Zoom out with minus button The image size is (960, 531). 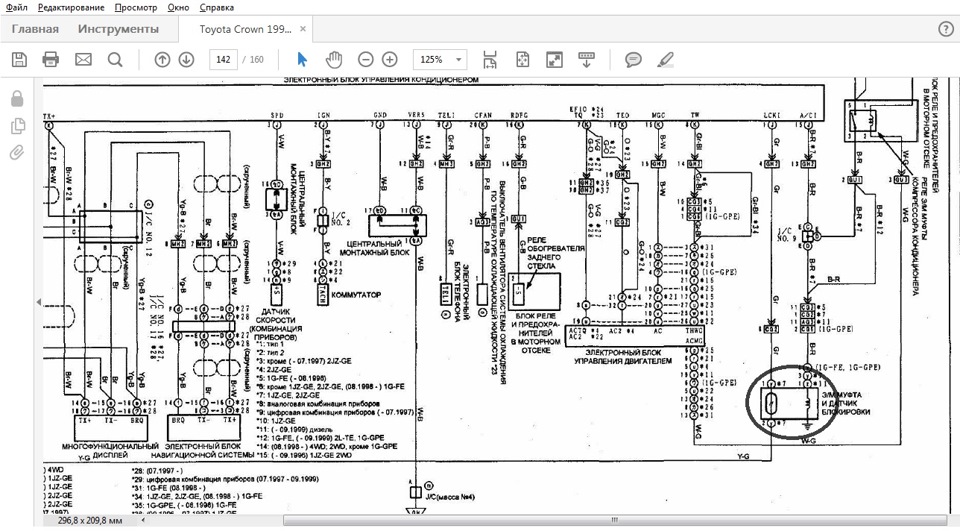(x=366, y=59)
